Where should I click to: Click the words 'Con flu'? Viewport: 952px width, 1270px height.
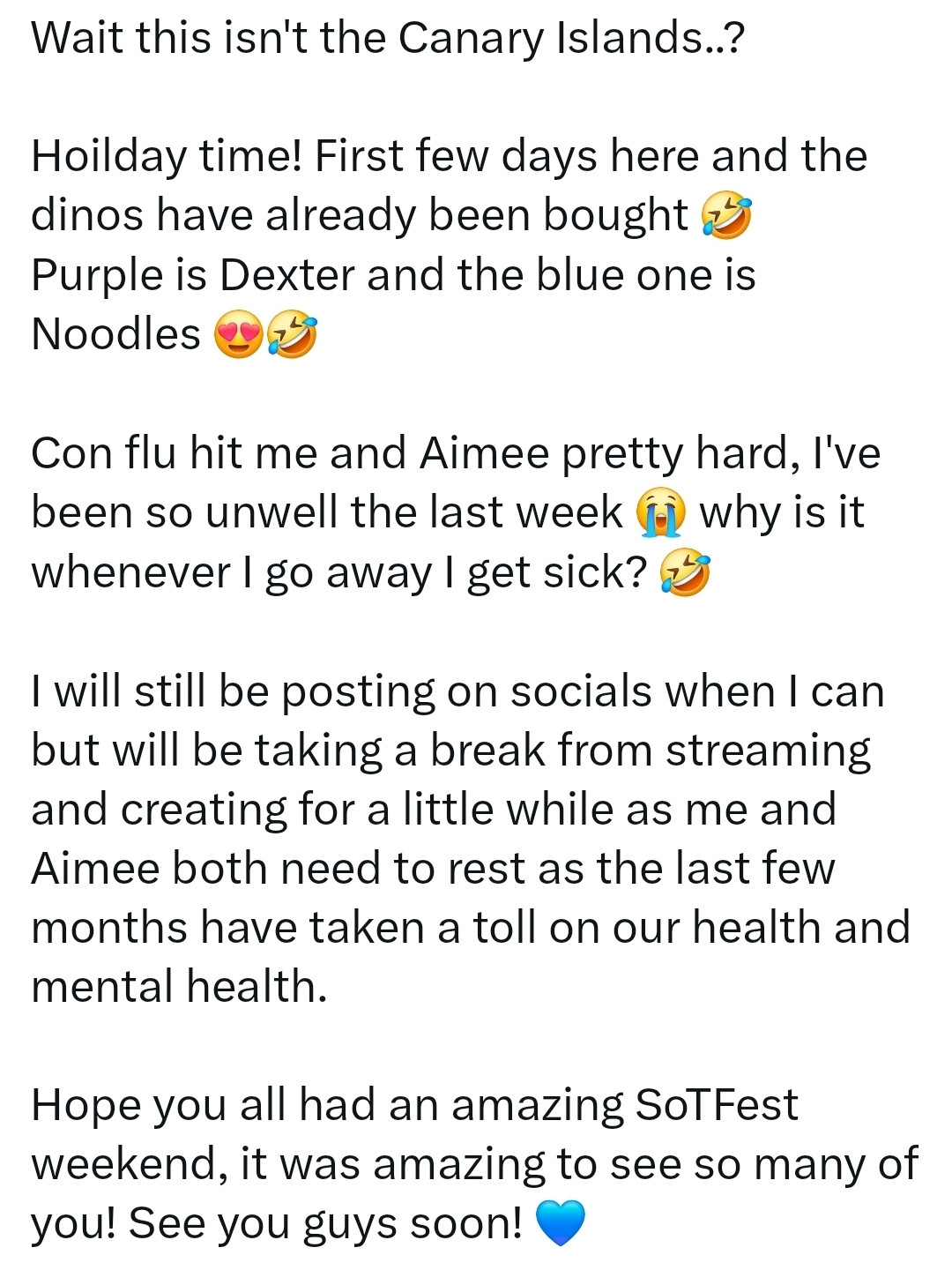[x=110, y=452]
